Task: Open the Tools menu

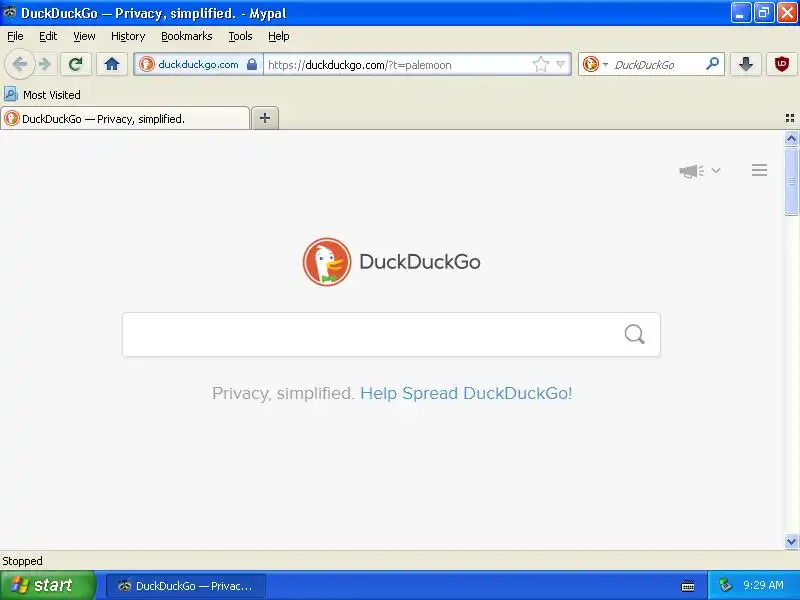Action: [240, 36]
